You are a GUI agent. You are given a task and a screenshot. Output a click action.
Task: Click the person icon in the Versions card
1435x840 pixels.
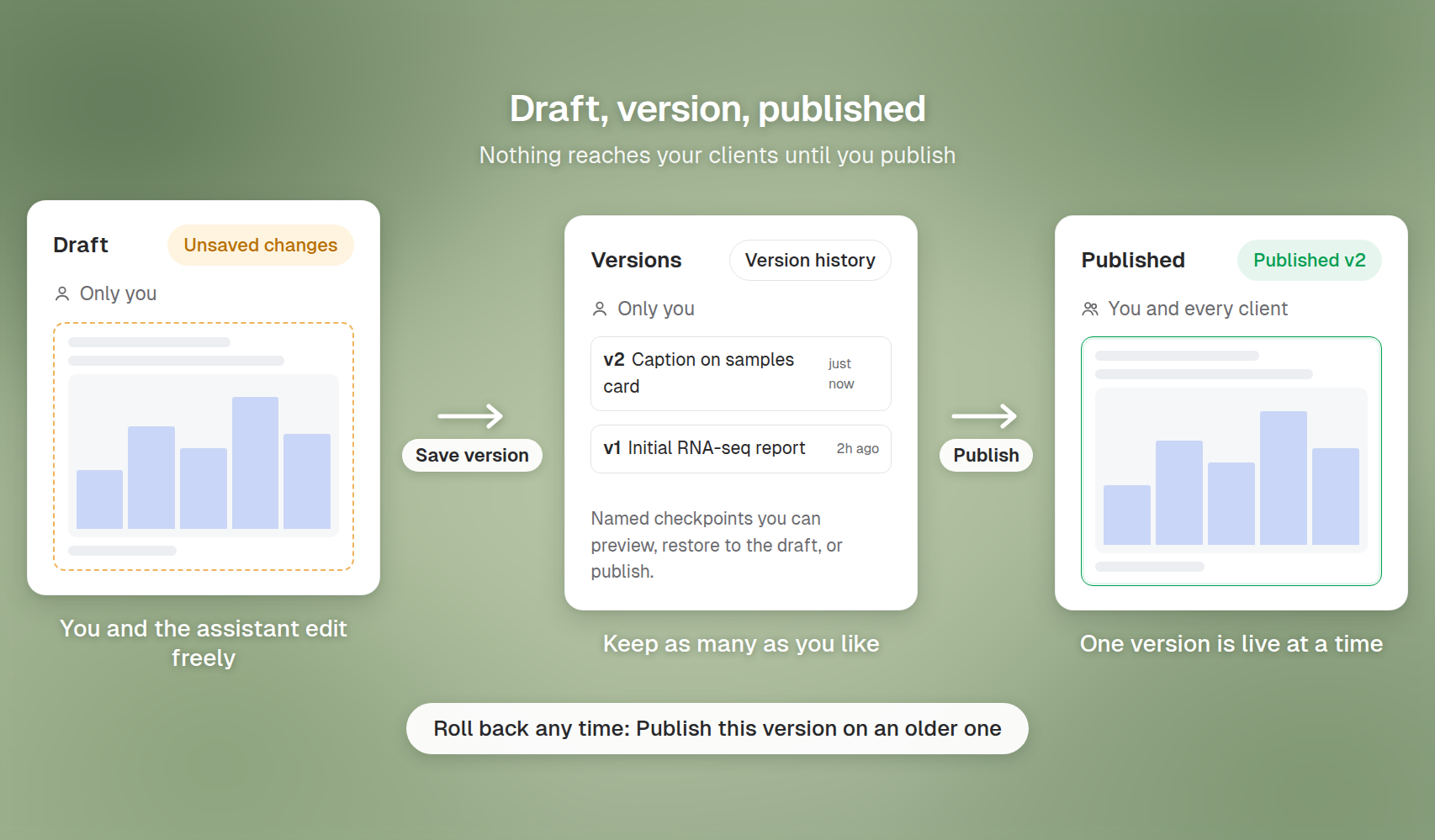tap(600, 309)
